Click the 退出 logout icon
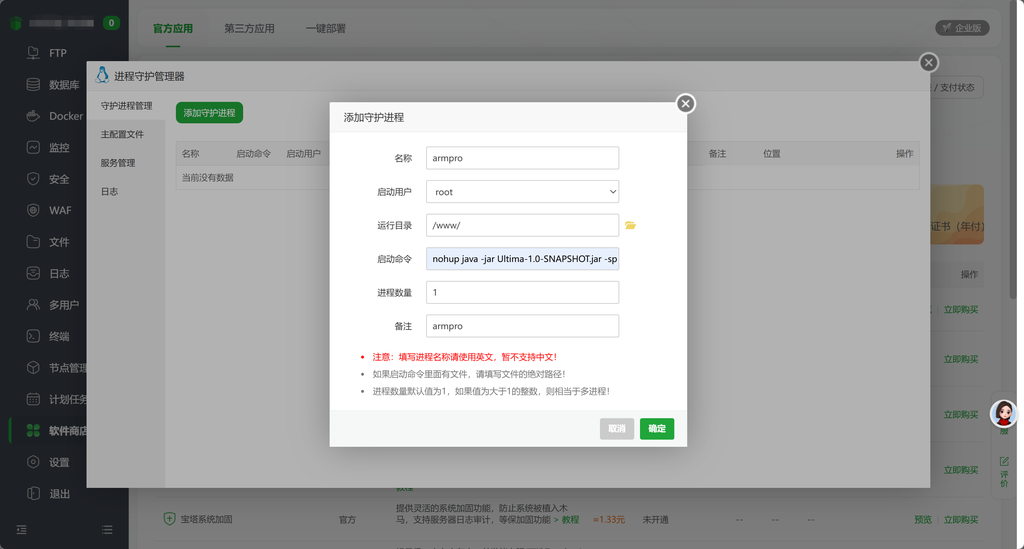Screen dimensions: 1024x549 33,494
